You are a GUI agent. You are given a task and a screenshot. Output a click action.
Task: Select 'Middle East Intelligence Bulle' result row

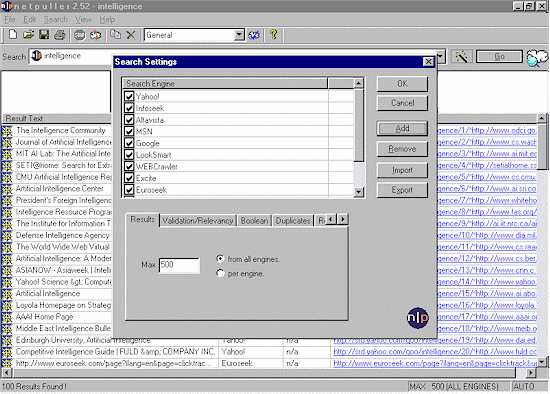pyautogui.click(x=63, y=328)
